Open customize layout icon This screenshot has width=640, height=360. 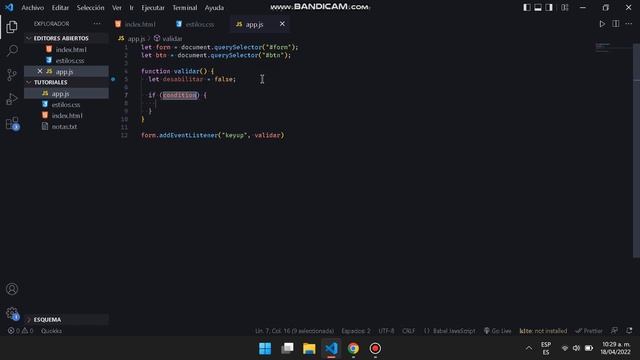click(x=564, y=7)
